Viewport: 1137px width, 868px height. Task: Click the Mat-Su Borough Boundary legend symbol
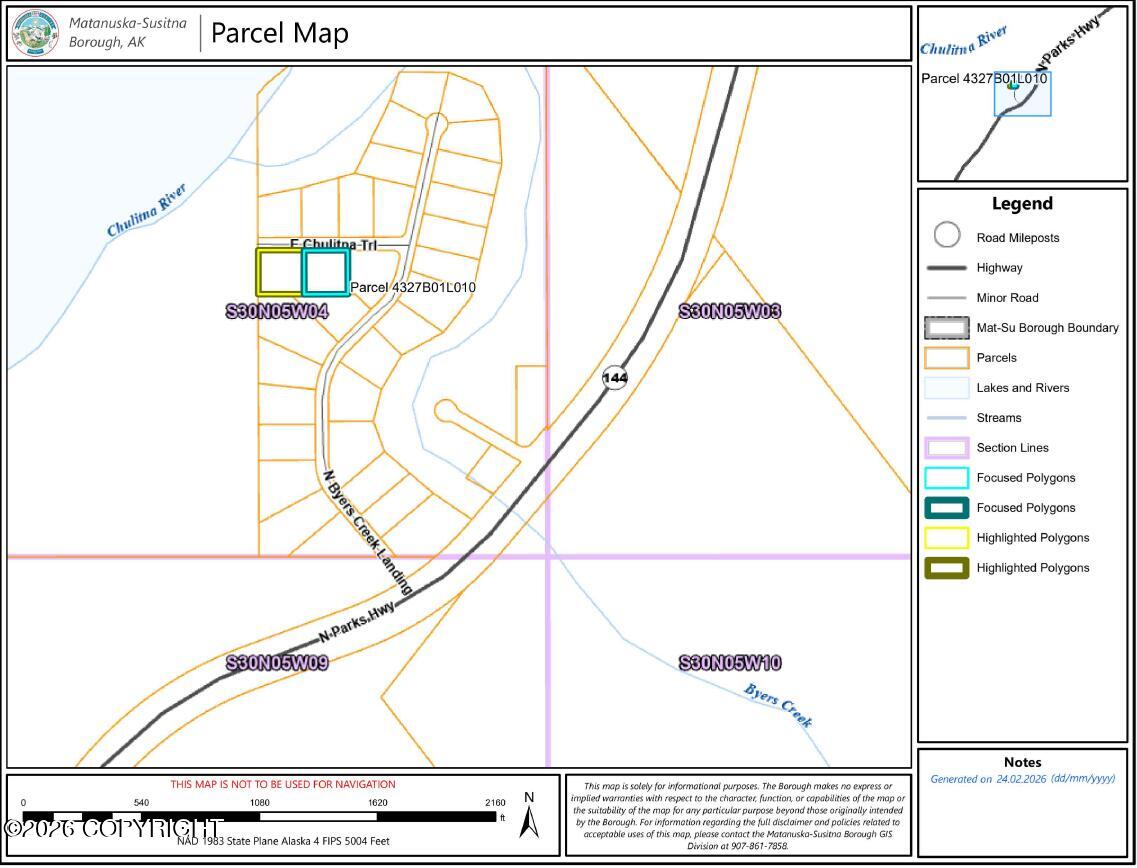click(x=946, y=328)
